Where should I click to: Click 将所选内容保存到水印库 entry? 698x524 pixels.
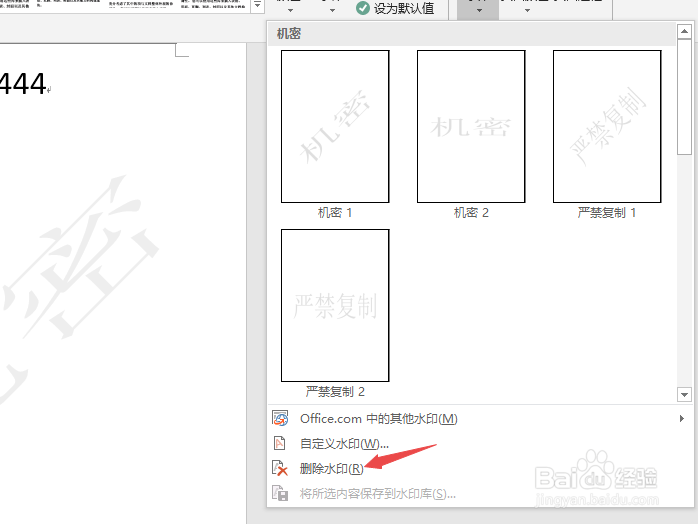coord(479,493)
